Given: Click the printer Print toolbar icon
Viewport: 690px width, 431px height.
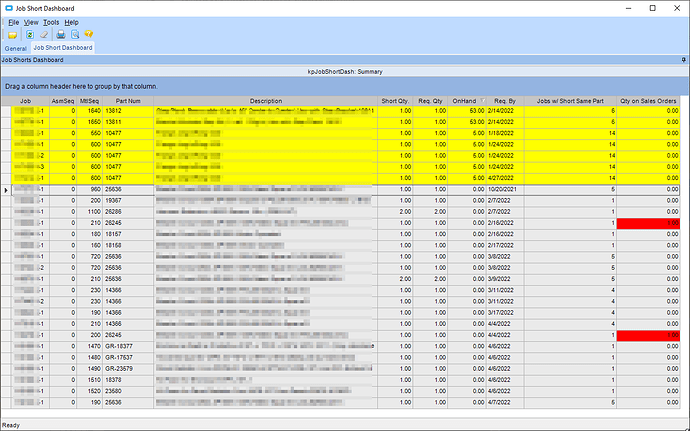Looking at the screenshot, I should (61, 34).
